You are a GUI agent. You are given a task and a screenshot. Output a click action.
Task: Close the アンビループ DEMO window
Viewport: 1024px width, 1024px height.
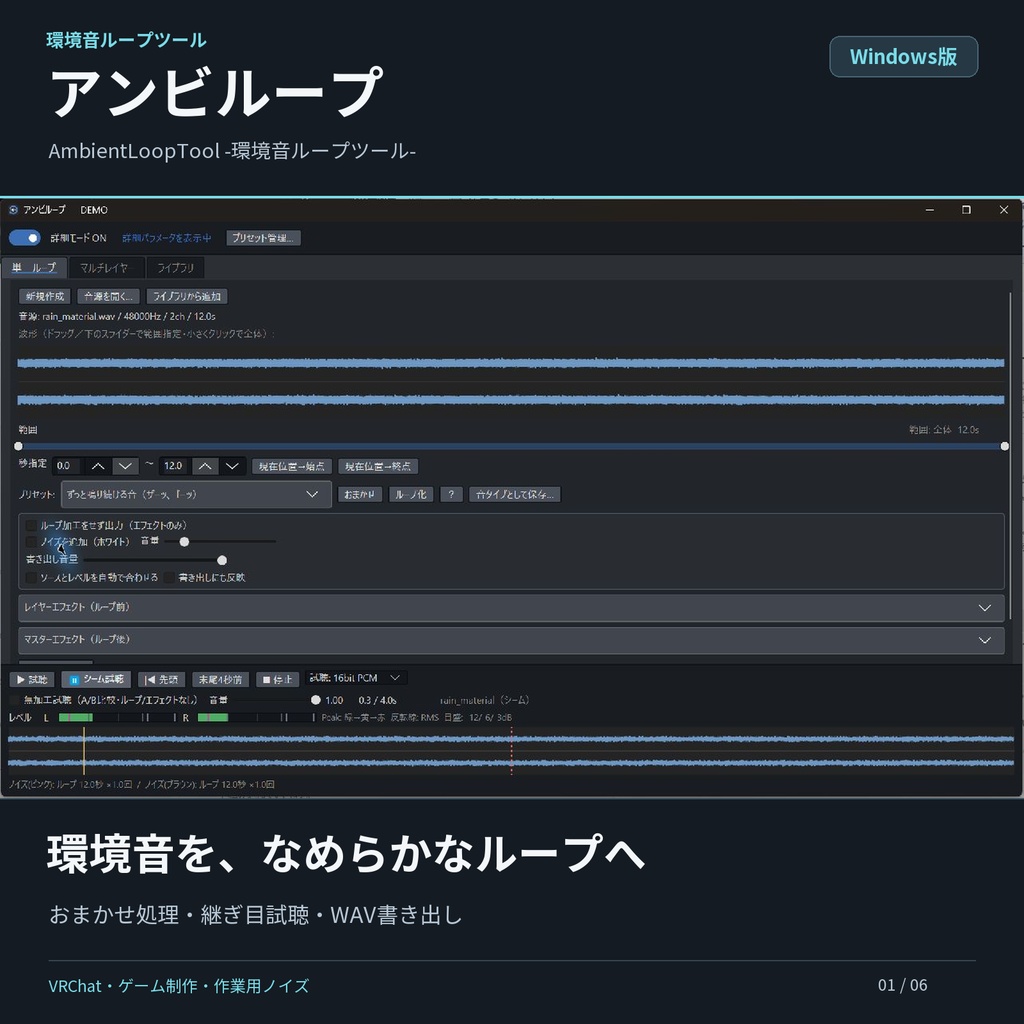point(1004,210)
